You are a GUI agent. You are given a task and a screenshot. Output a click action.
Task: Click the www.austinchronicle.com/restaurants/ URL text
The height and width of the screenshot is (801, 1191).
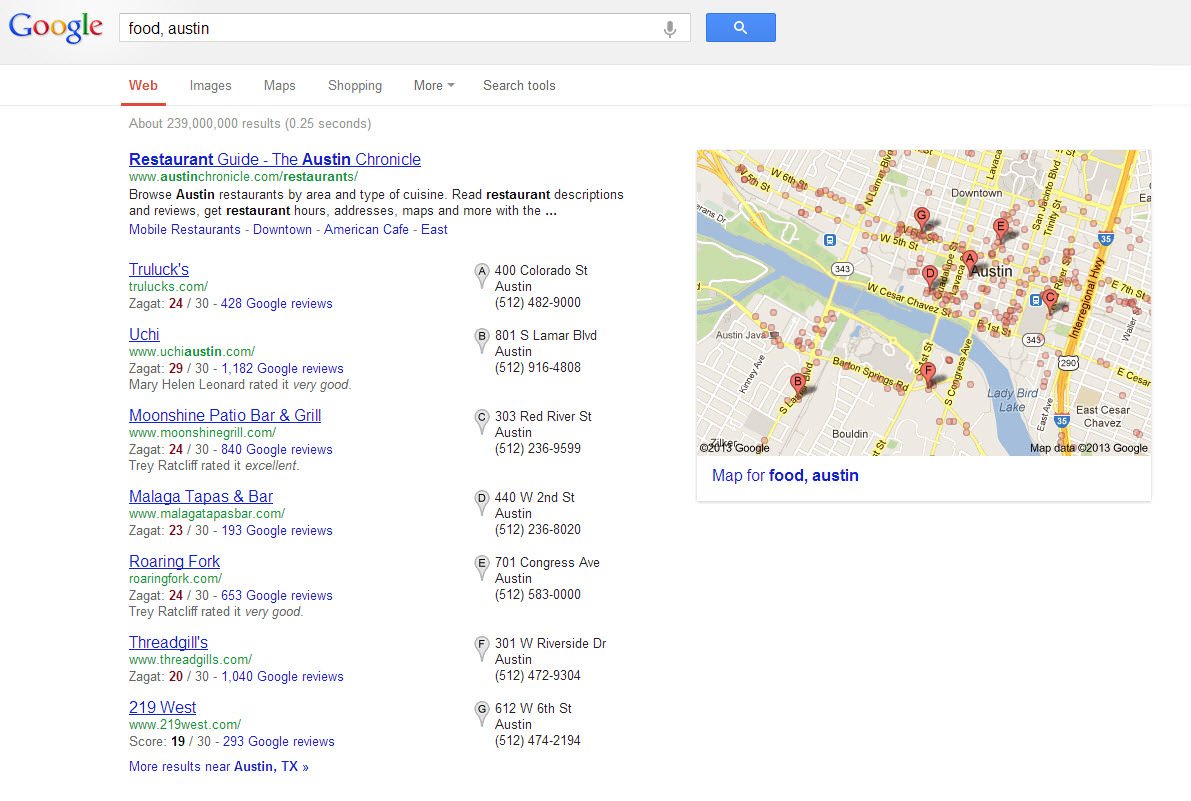pyautogui.click(x=243, y=177)
